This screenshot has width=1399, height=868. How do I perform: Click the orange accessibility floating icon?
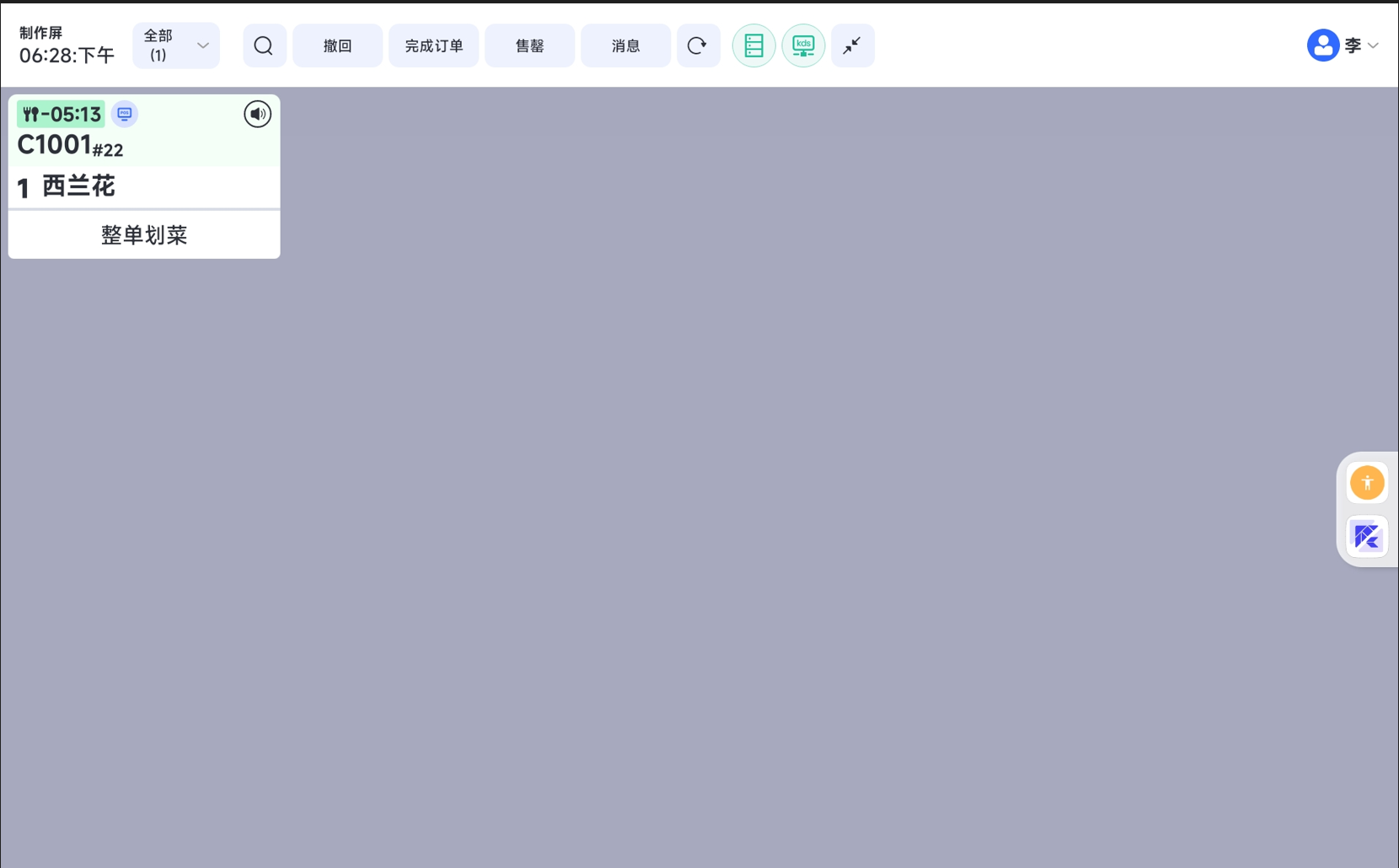click(x=1367, y=483)
